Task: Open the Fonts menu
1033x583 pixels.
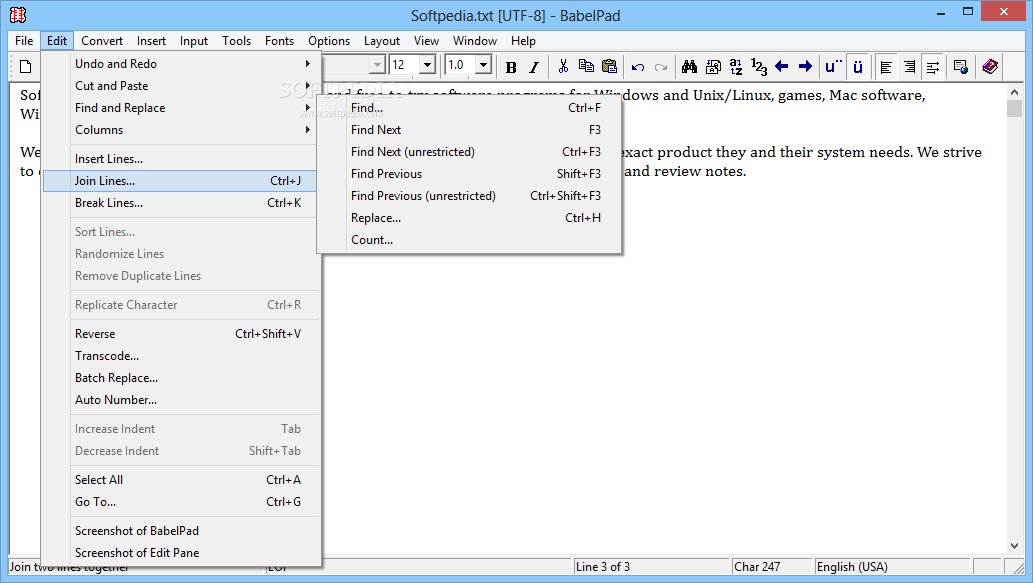Action: [x=279, y=41]
